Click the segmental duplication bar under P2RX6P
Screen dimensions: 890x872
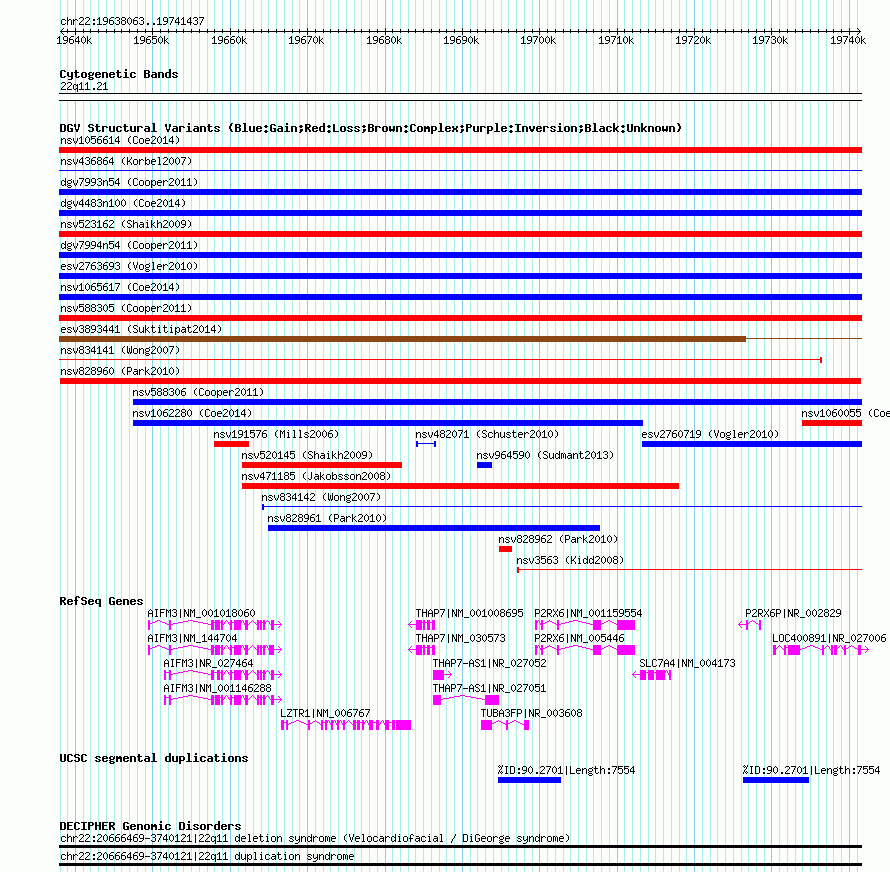(776, 780)
